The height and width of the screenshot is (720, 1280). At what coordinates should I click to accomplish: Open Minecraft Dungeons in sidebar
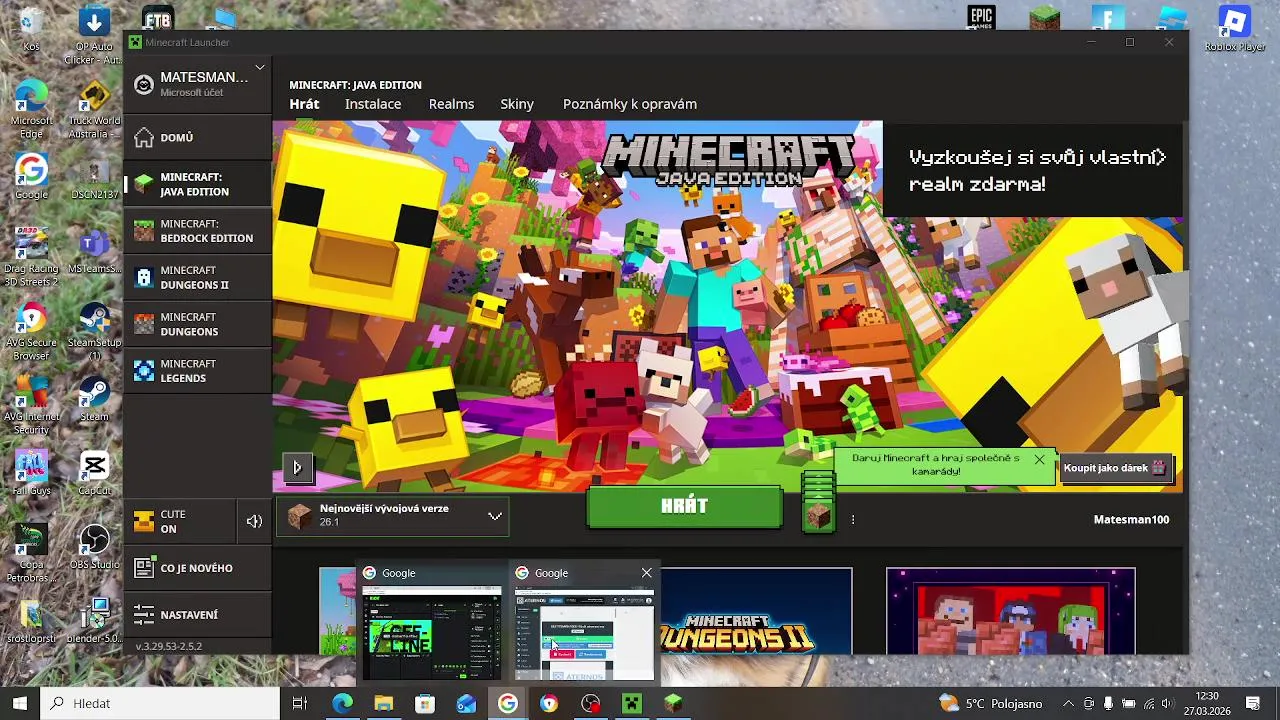[197, 324]
